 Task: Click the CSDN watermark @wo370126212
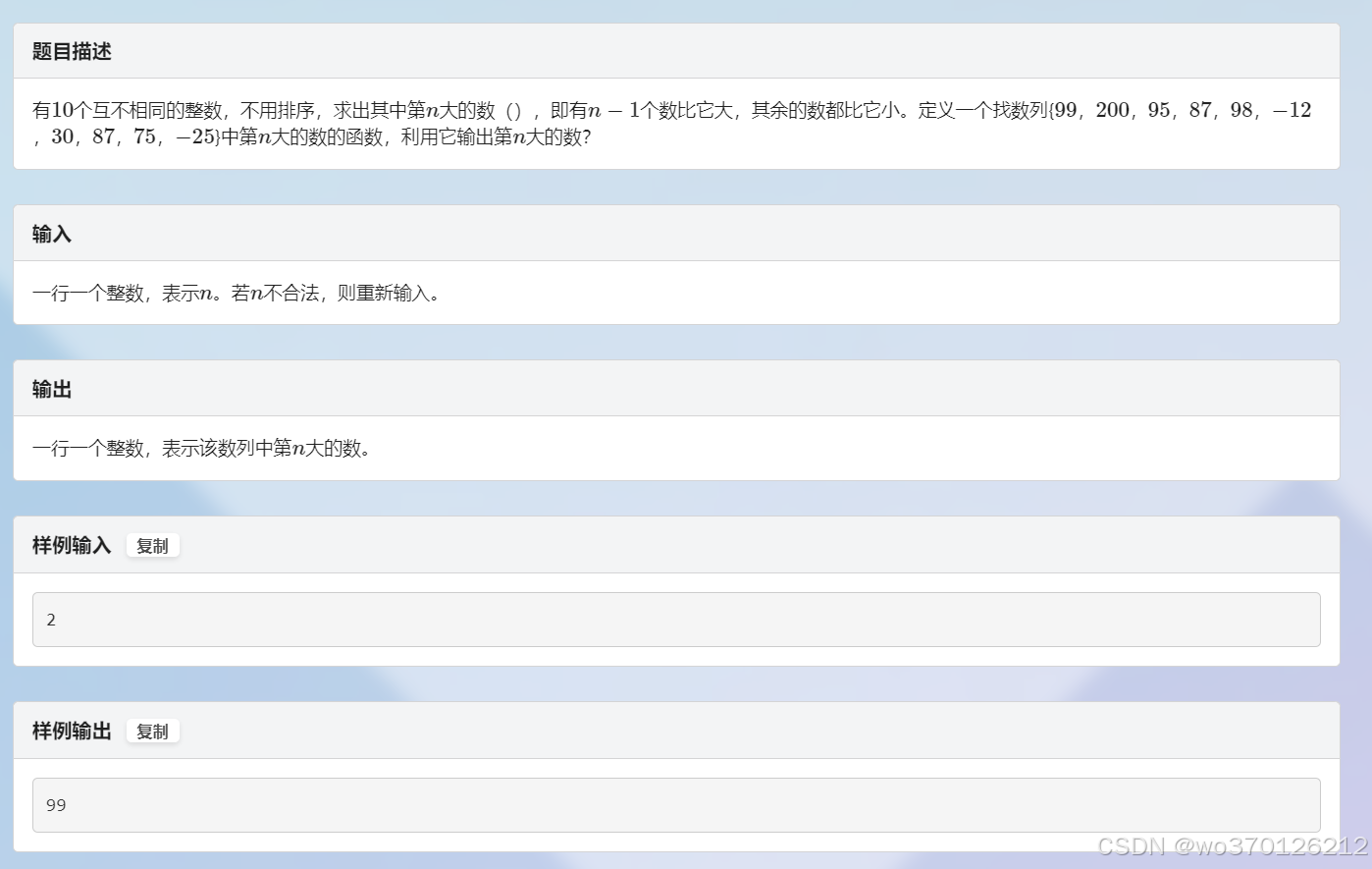click(x=1233, y=846)
